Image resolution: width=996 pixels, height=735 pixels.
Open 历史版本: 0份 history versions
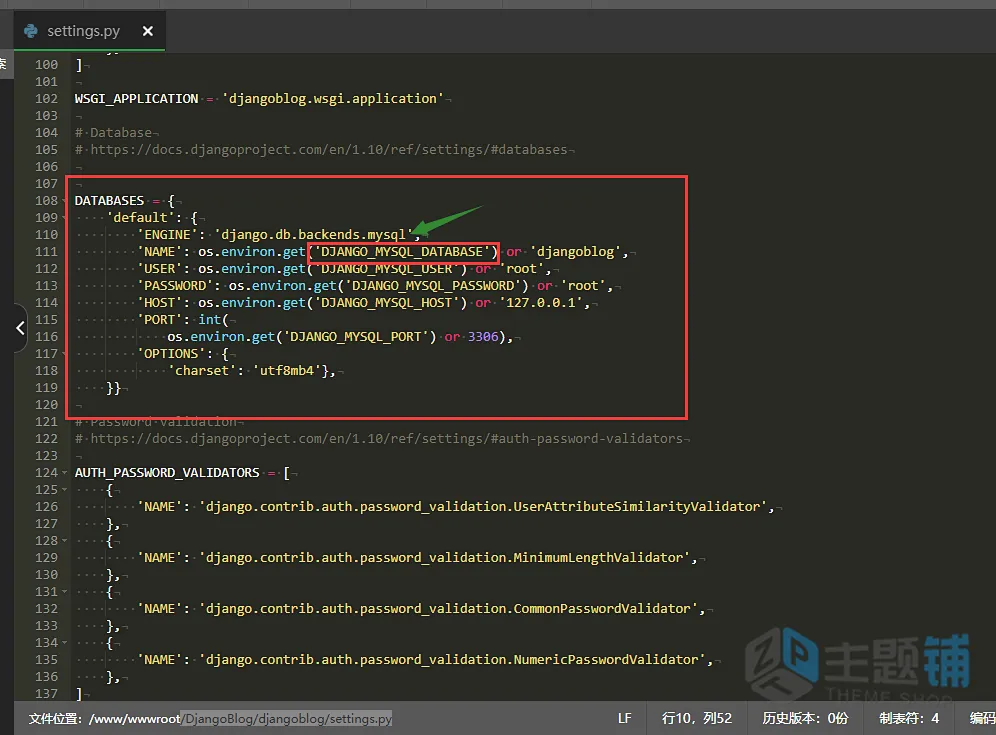pyautogui.click(x=805, y=718)
